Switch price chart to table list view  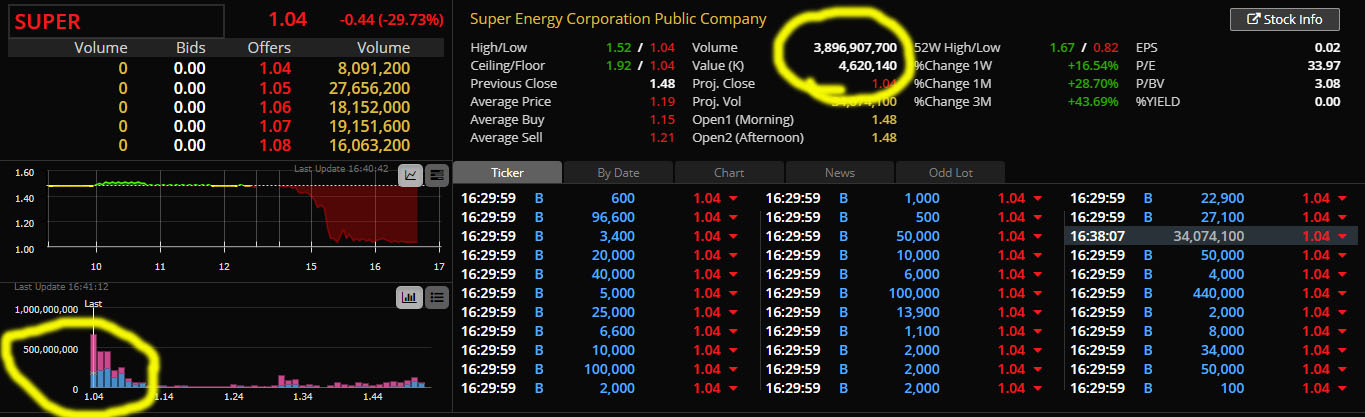pos(436,175)
